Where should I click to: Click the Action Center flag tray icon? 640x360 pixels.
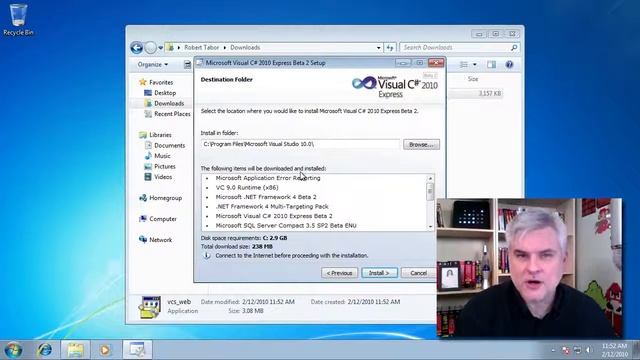(566, 350)
